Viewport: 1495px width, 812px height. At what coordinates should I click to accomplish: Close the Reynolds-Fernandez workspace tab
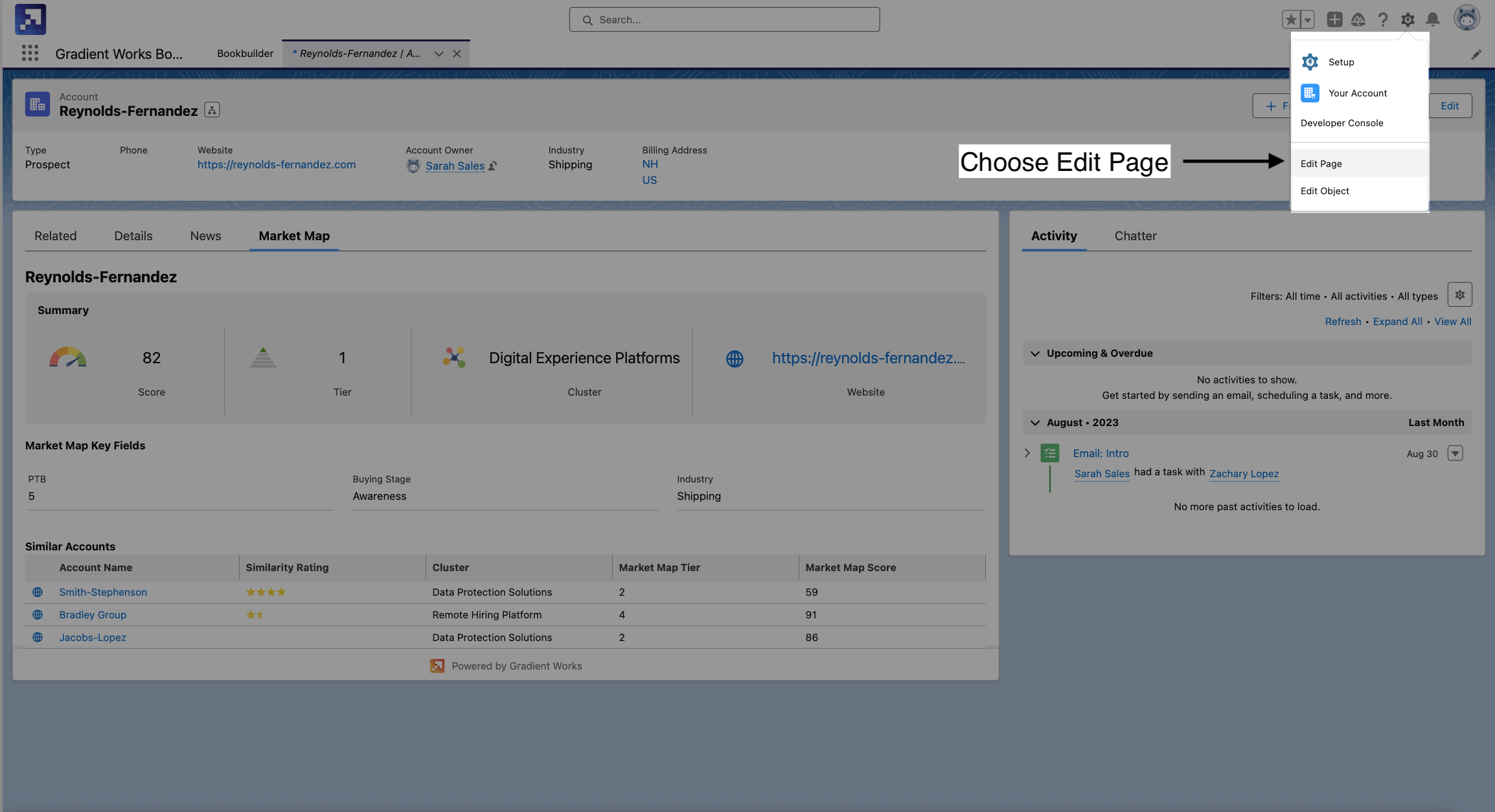(x=457, y=54)
